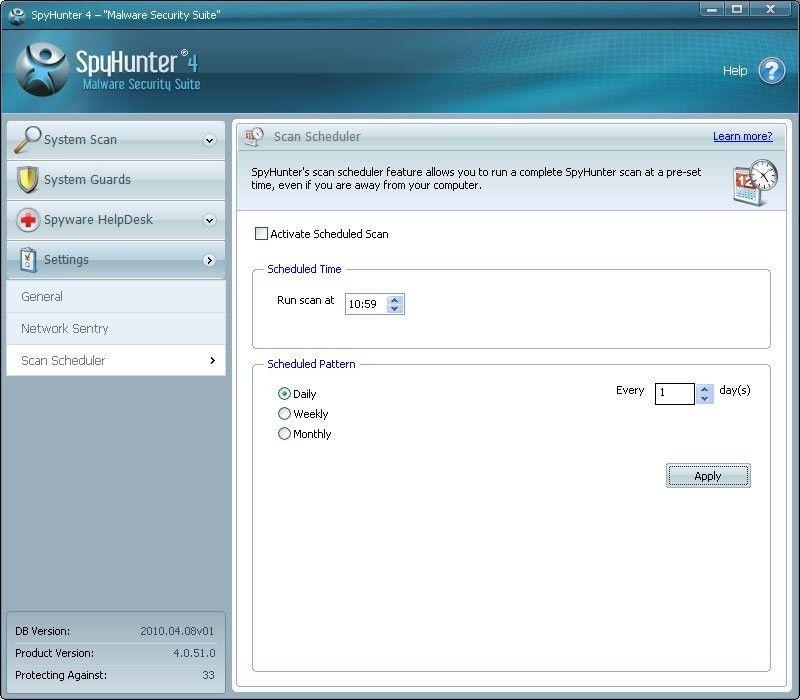This screenshot has width=800, height=700.
Task: Select the Daily radio button
Action: point(284,394)
